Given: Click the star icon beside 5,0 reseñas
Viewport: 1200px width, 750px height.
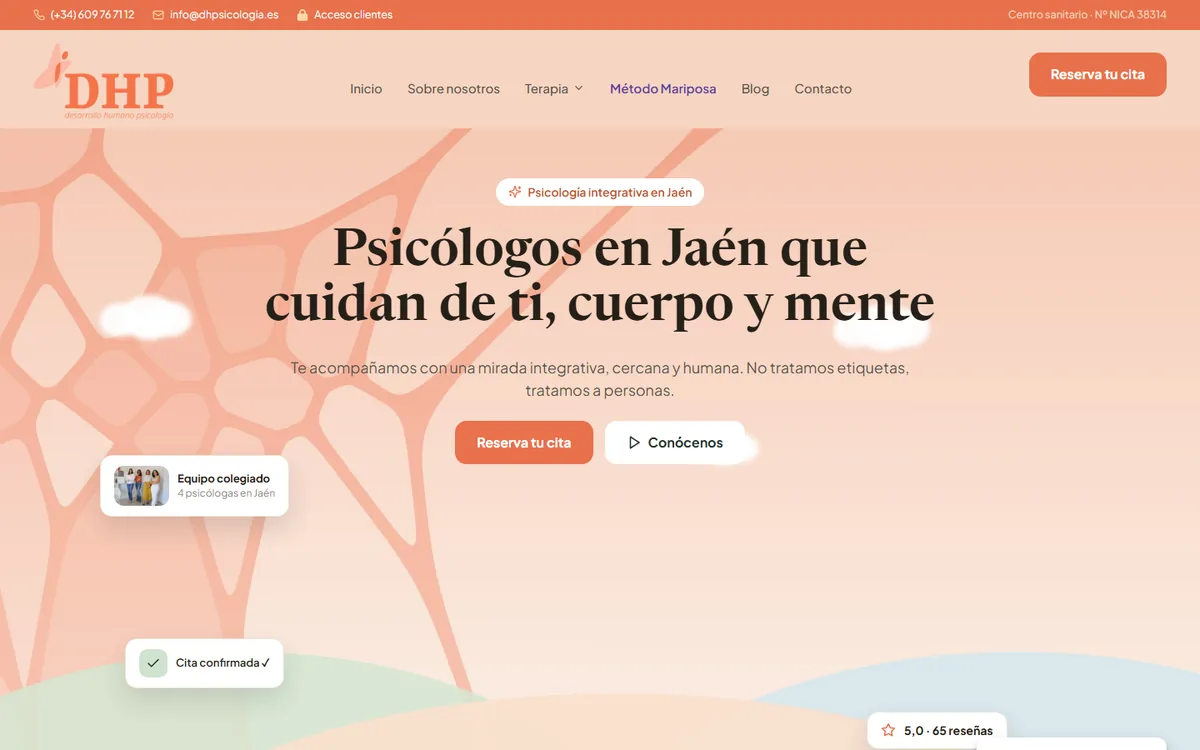Looking at the screenshot, I should [888, 731].
